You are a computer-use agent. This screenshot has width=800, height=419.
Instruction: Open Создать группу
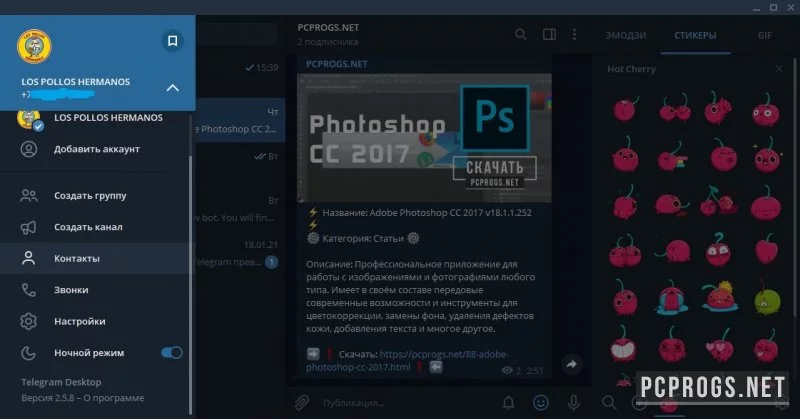click(95, 195)
